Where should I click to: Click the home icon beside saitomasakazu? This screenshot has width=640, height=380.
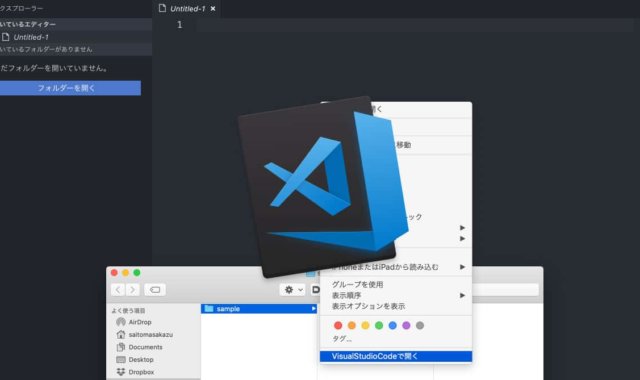[121, 335]
